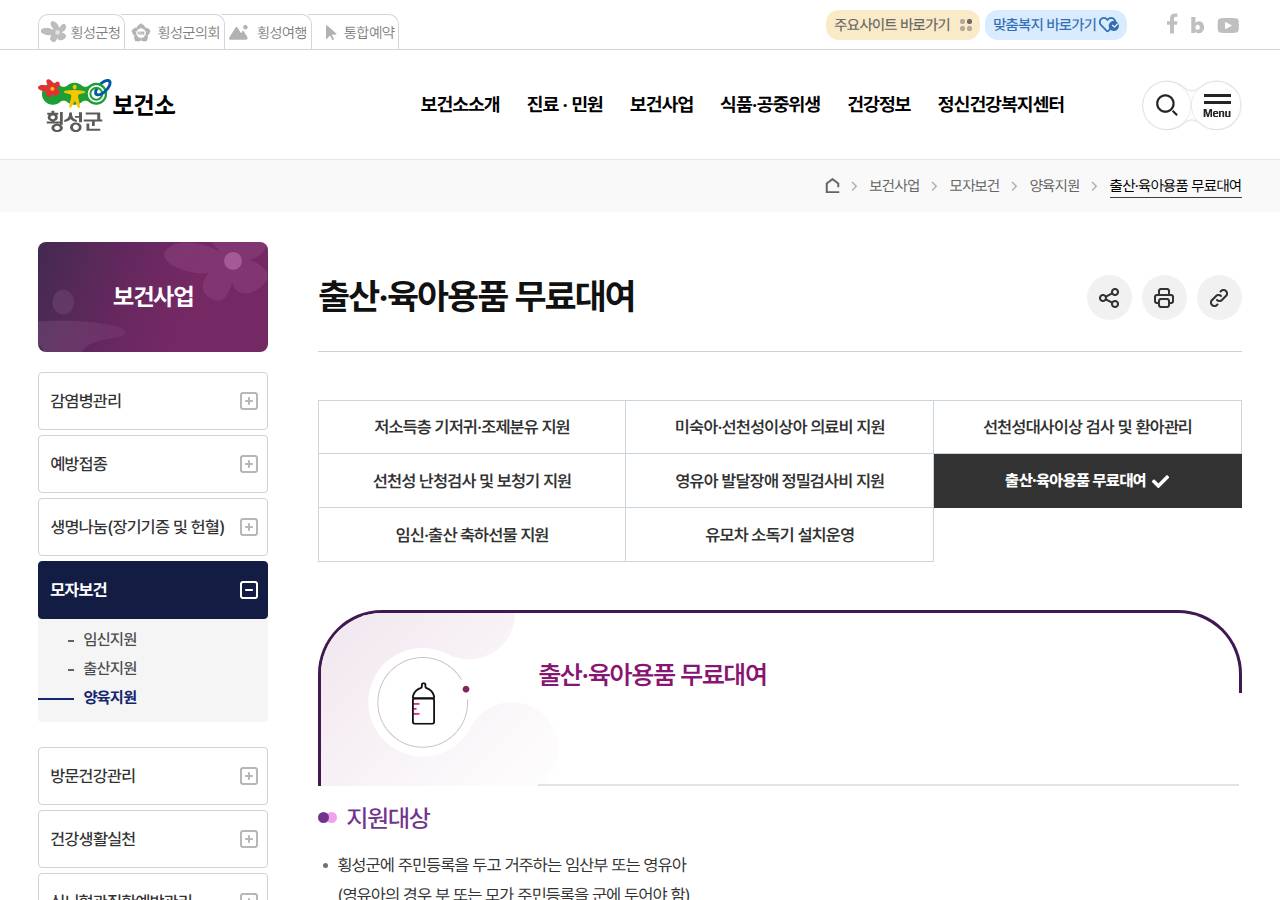
Task: Select 미숙아·선천성이상아 의료비 지원 tab
Action: [x=780, y=427]
